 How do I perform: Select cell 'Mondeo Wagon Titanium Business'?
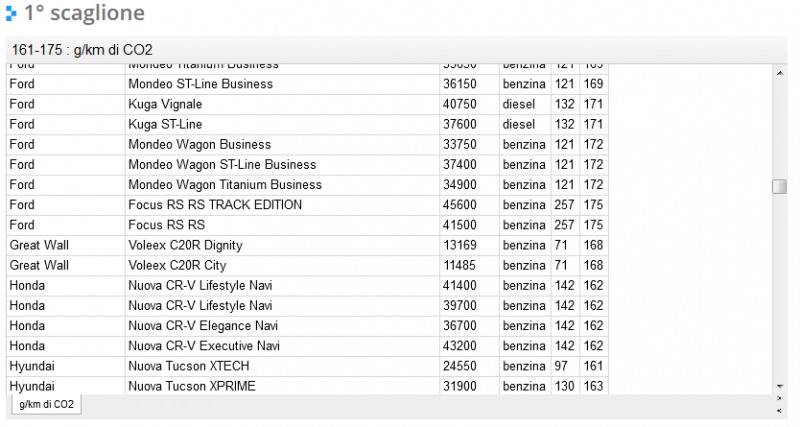tap(283, 185)
